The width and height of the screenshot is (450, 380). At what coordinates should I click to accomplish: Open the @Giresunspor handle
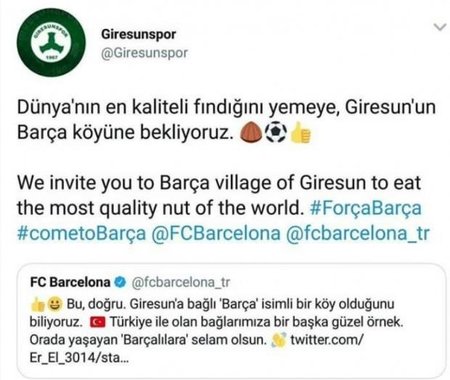tap(144, 53)
